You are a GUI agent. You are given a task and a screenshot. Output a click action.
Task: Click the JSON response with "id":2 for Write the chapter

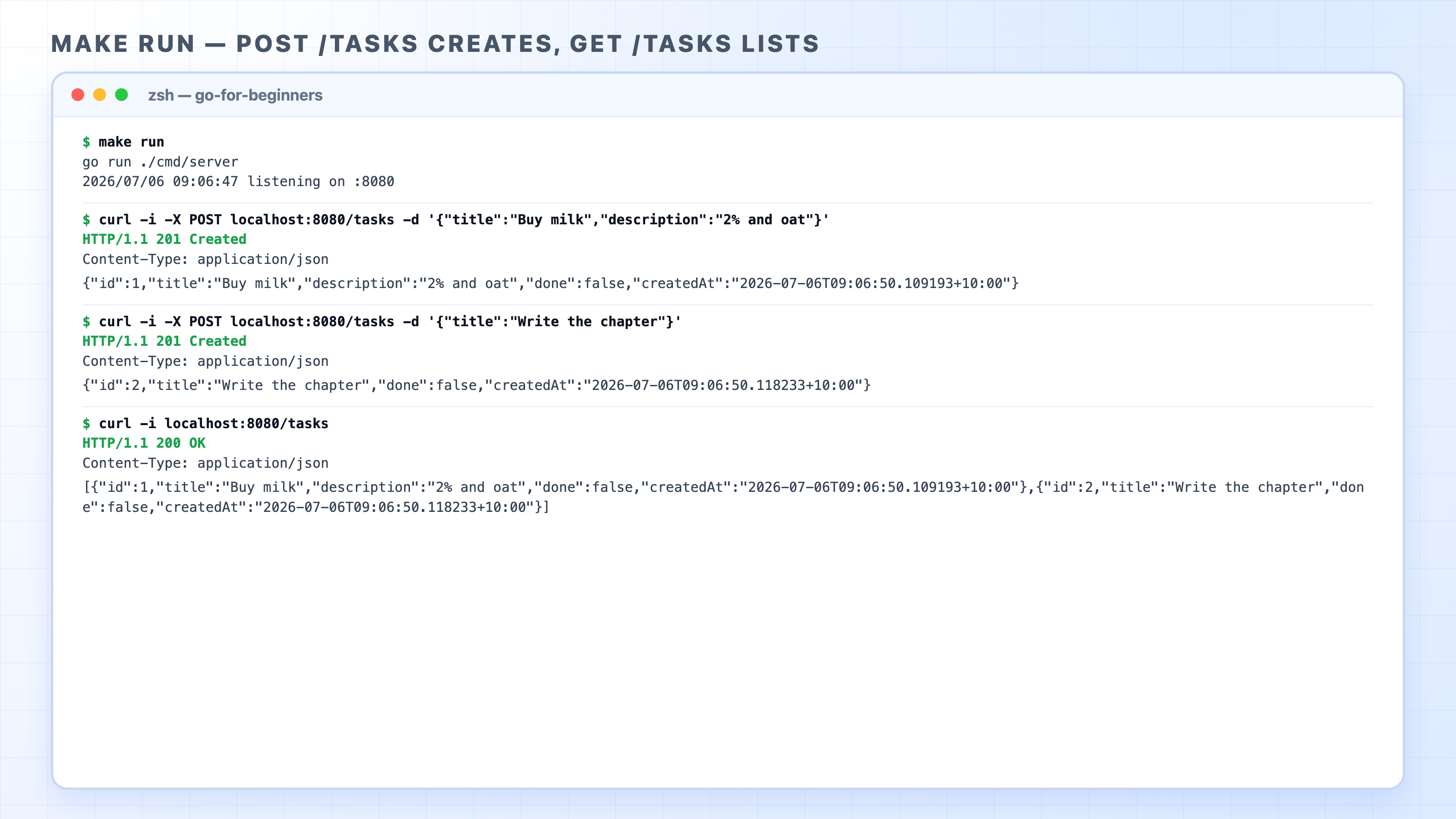[476, 385]
